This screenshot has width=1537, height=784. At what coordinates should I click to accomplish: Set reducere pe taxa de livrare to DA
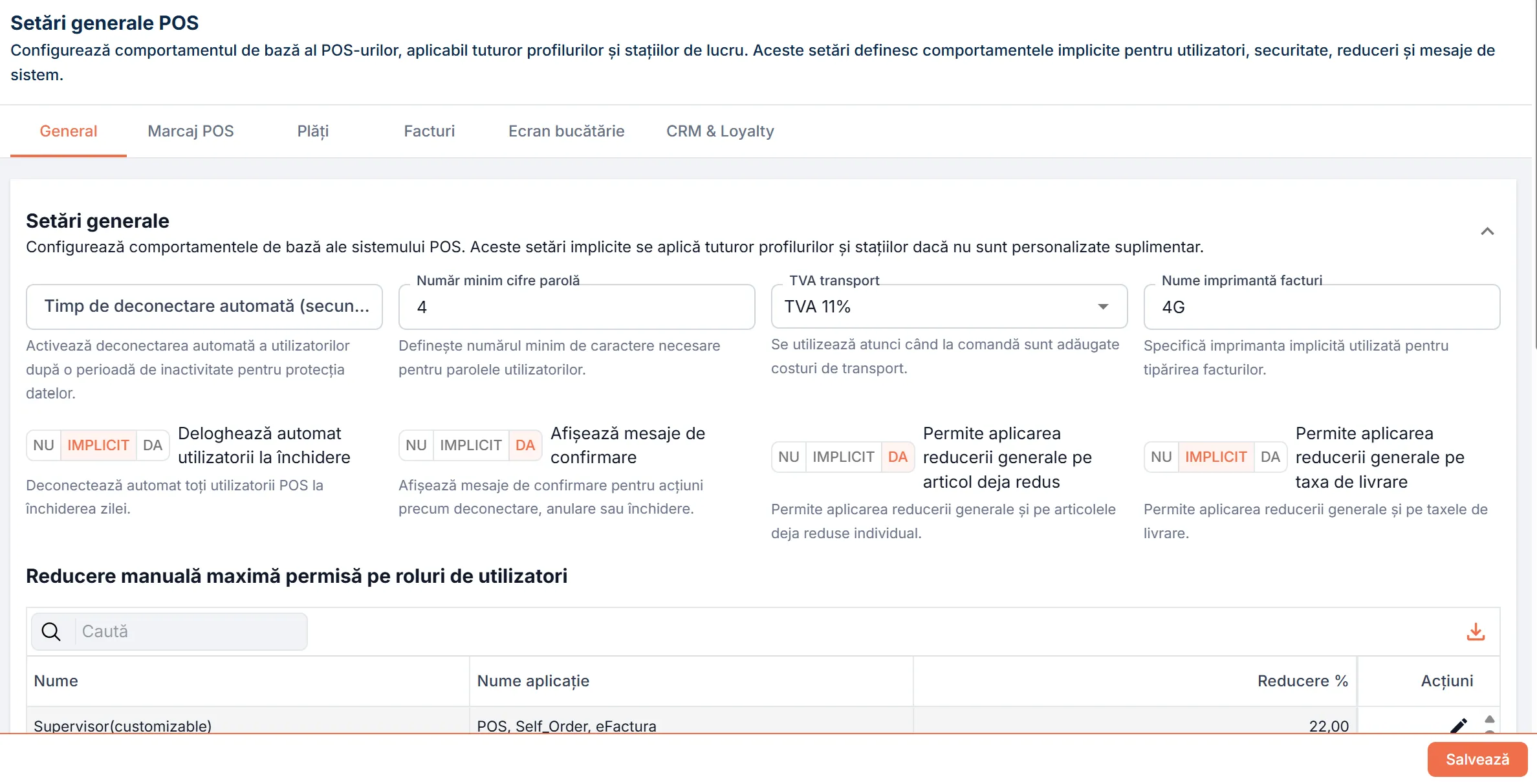click(1270, 457)
